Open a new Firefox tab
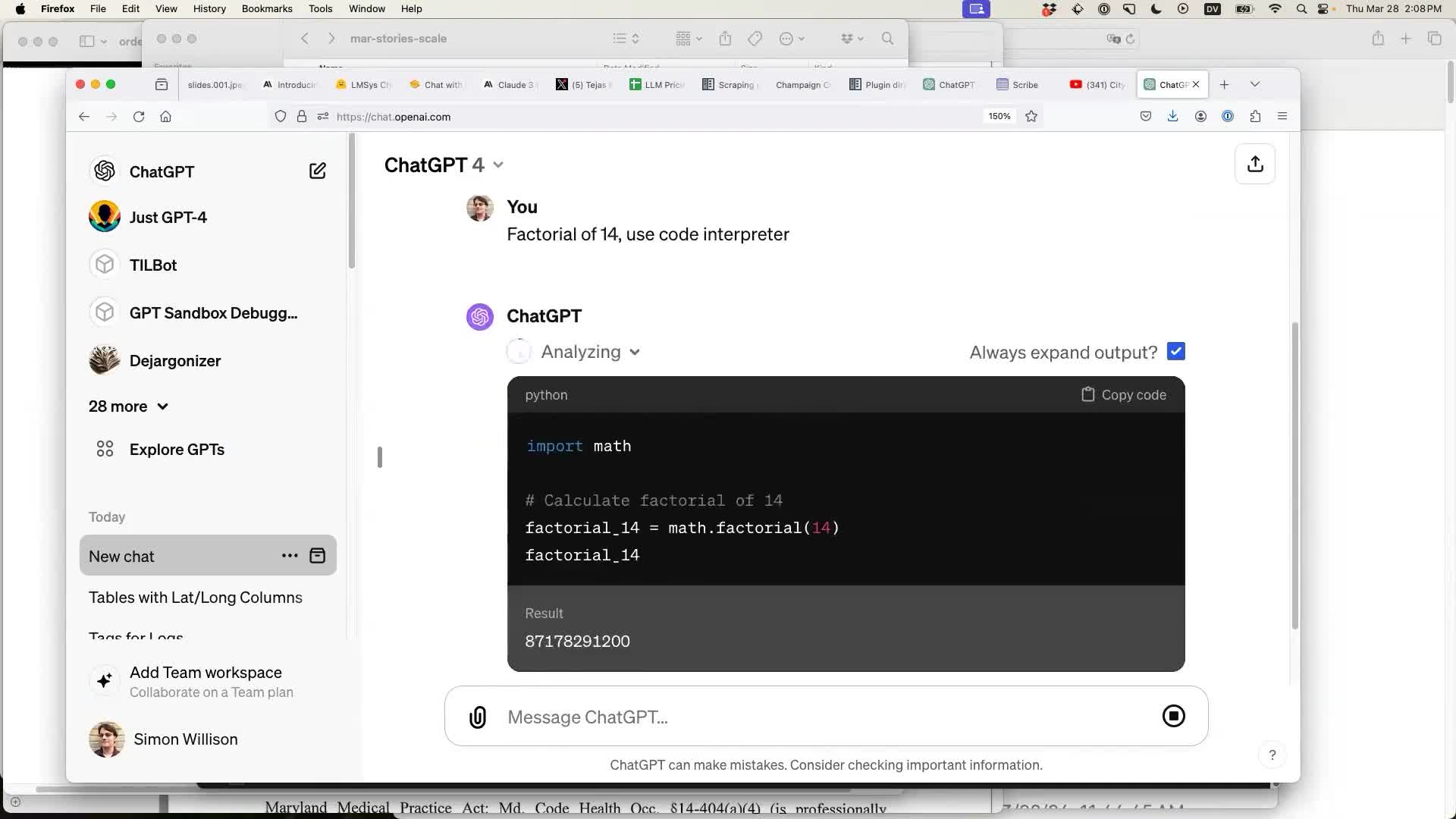The width and height of the screenshot is (1456, 819). click(x=1224, y=84)
